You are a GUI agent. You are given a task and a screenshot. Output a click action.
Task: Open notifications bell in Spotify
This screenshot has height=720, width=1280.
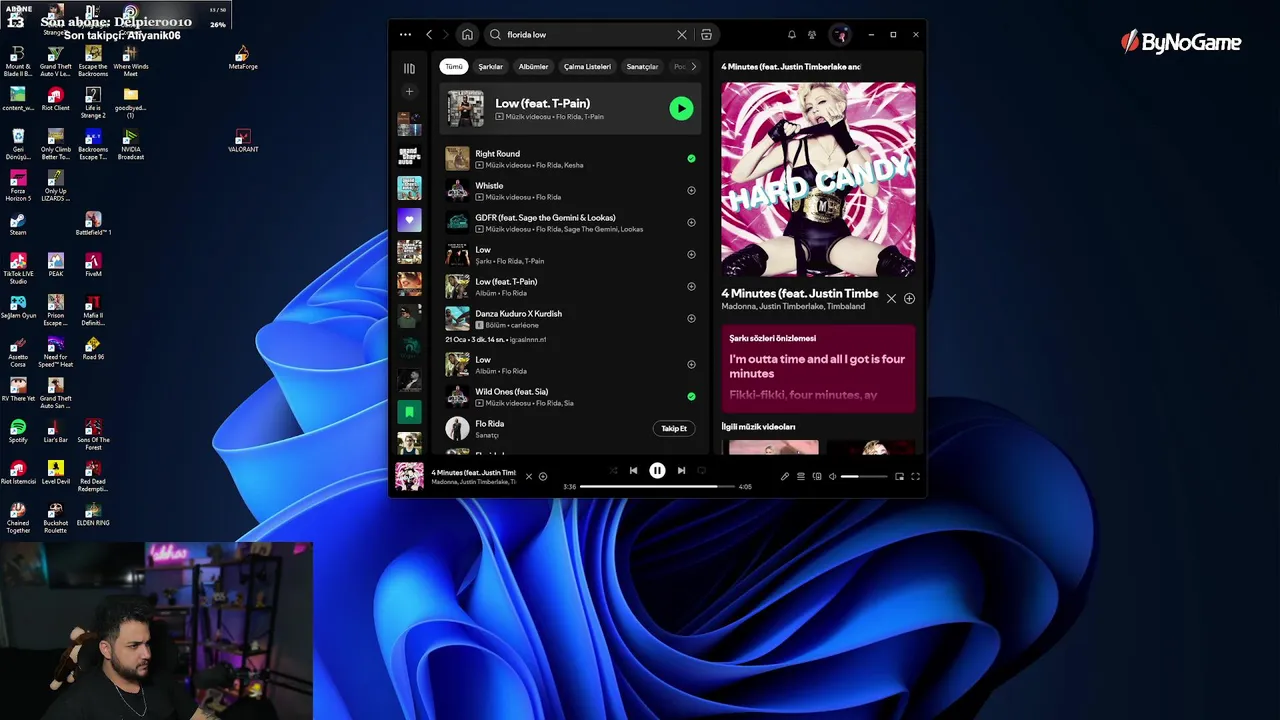[x=792, y=34]
